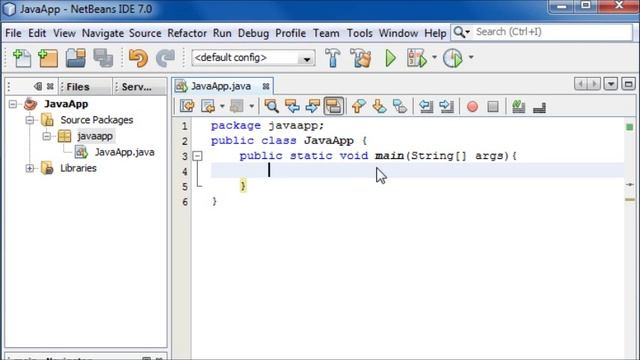Click the Stop Macro Recording square icon

[493, 107]
